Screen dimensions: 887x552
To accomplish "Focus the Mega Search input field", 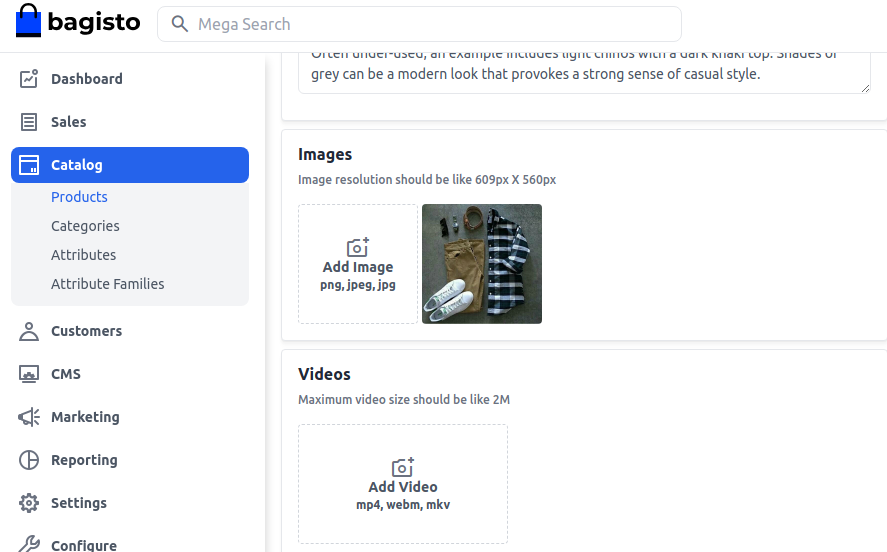I will (x=419, y=24).
